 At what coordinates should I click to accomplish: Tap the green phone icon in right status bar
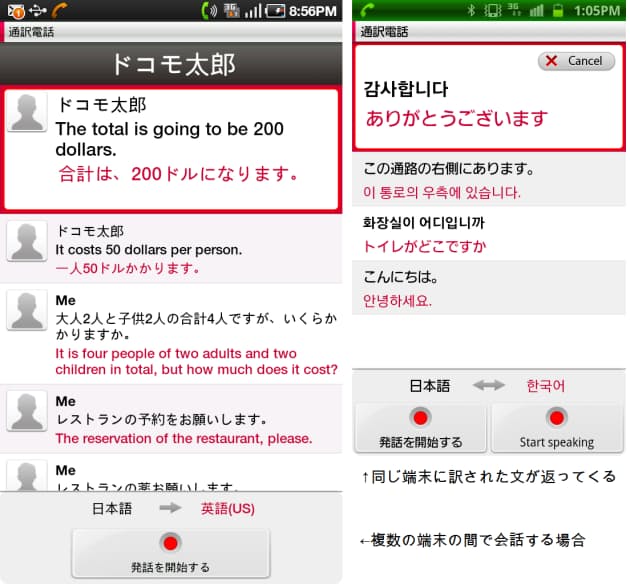tap(367, 11)
